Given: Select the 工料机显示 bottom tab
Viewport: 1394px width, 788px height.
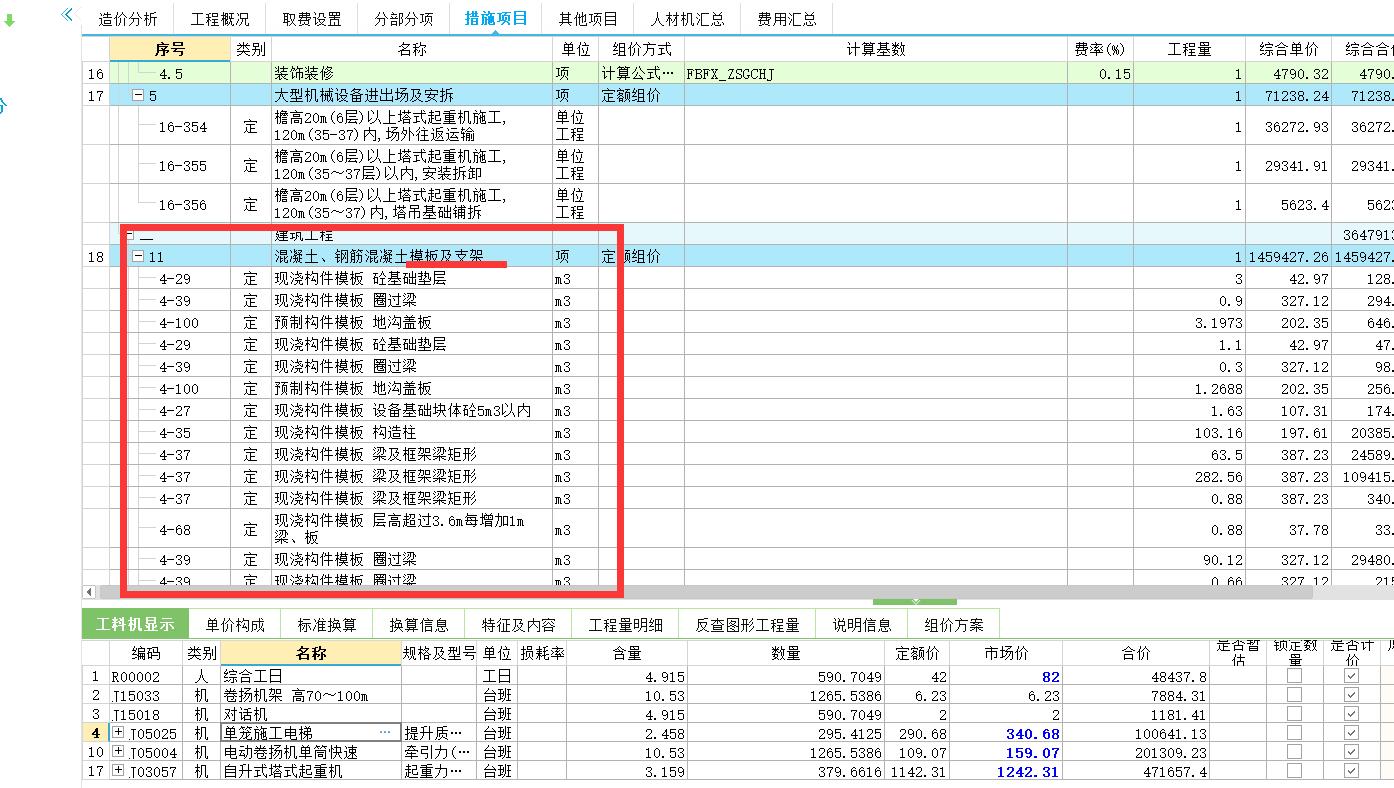Looking at the screenshot, I should (135, 624).
